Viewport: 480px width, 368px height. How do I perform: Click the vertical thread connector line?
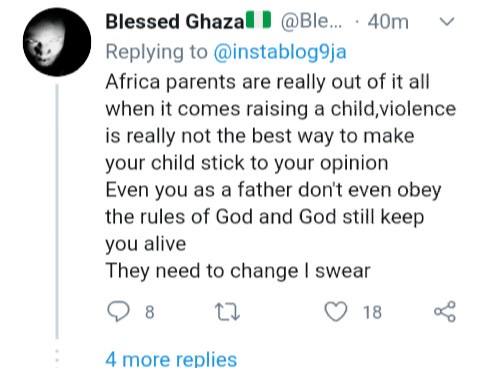point(57,212)
